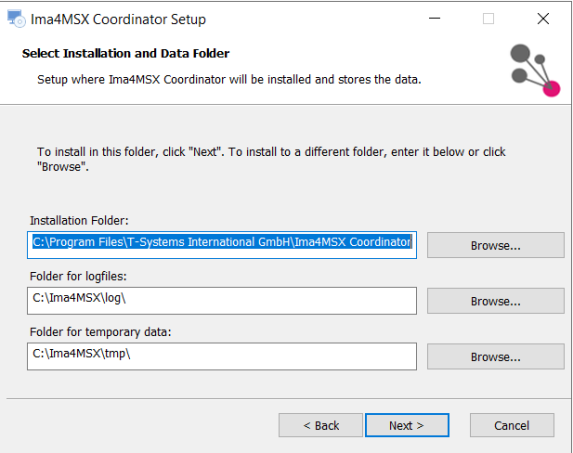The height and width of the screenshot is (453, 573).
Task: Minimize the Ima4MSX Coordinator Setup window
Action: point(435,19)
